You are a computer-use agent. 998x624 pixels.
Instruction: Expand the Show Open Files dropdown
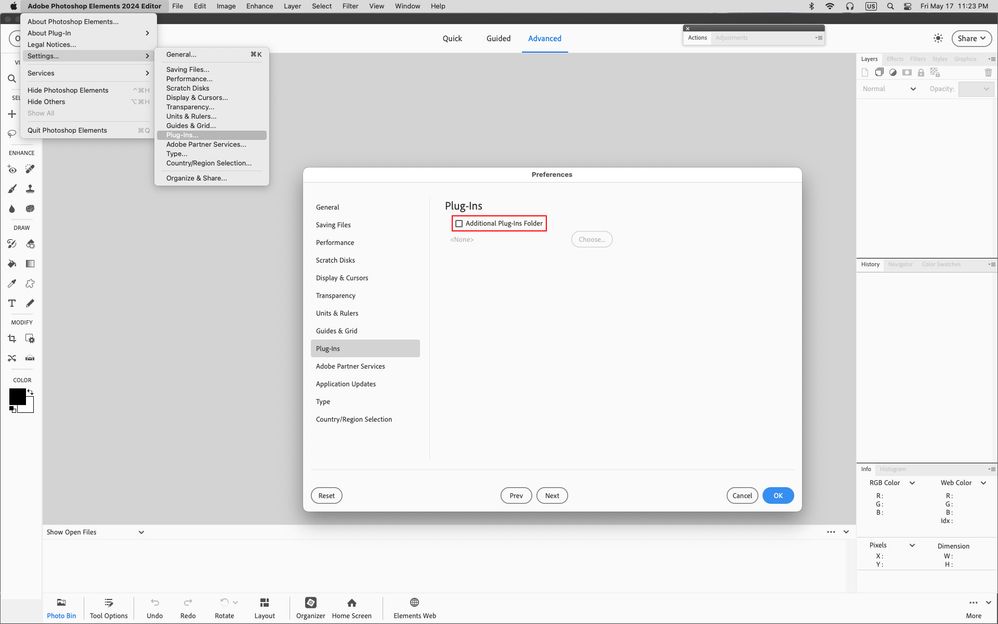click(x=95, y=532)
